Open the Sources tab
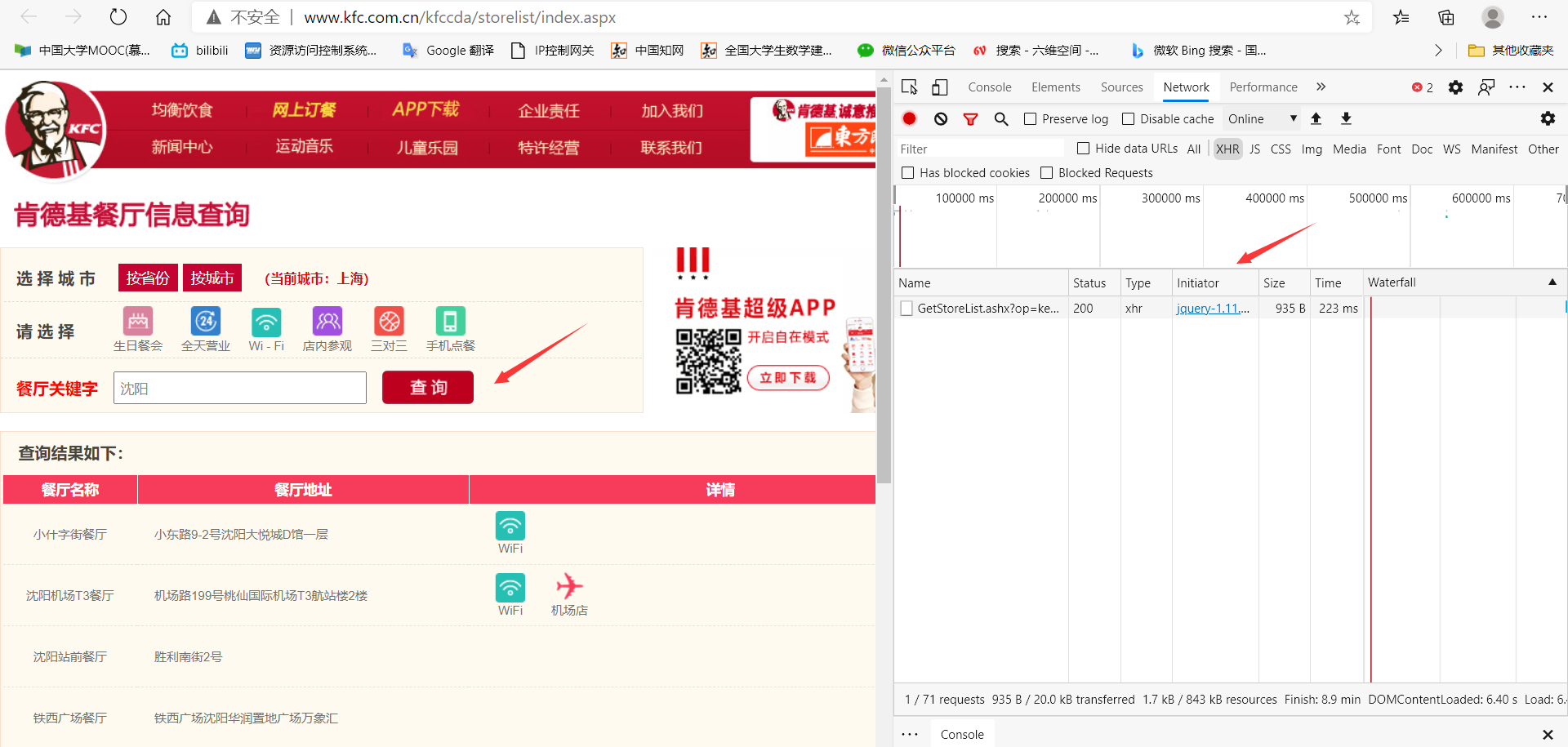Image resolution: width=1568 pixels, height=747 pixels. pos(1122,87)
